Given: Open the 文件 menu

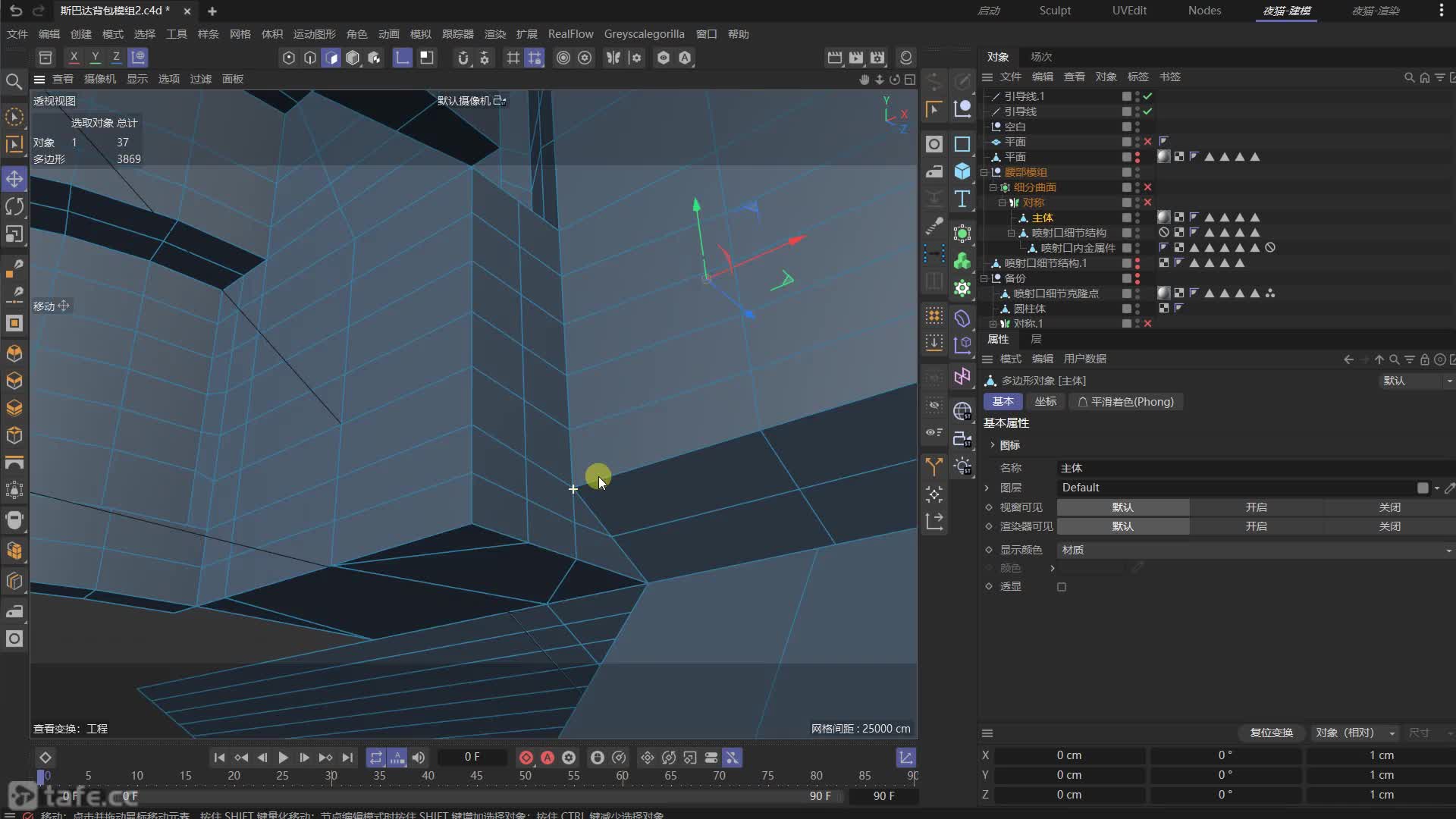Looking at the screenshot, I should coord(17,34).
